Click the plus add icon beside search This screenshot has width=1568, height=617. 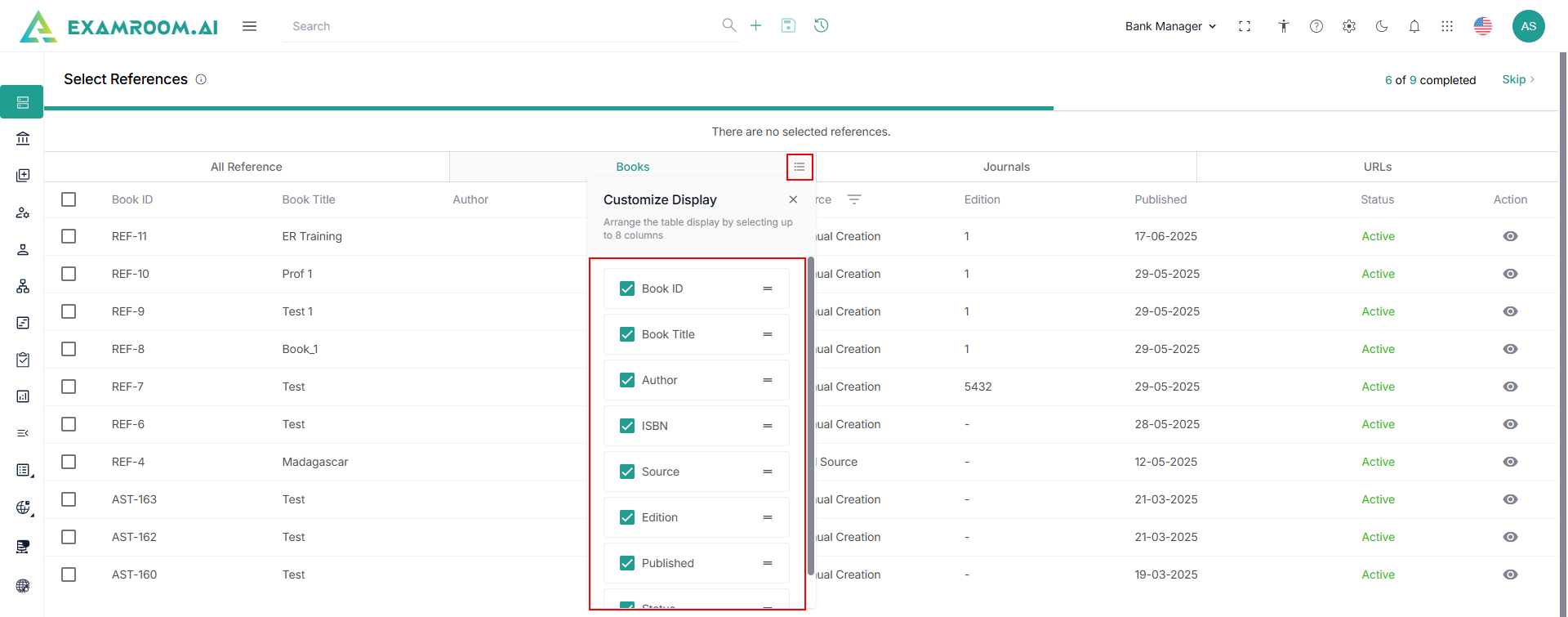tap(756, 25)
